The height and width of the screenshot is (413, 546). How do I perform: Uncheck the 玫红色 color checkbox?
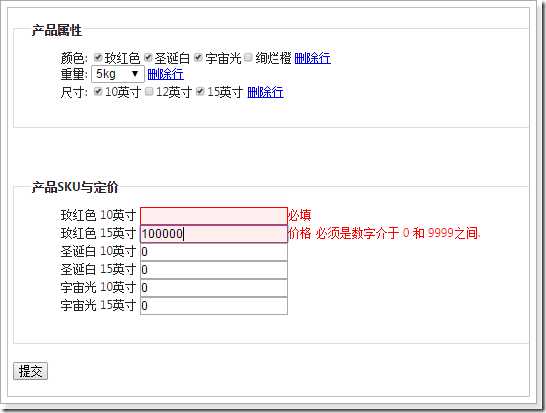[x=99, y=57]
